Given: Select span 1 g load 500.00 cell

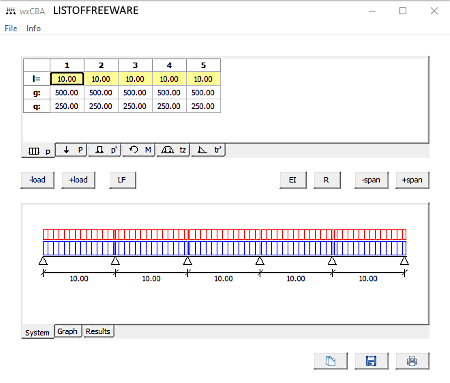Looking at the screenshot, I should click(x=67, y=93).
